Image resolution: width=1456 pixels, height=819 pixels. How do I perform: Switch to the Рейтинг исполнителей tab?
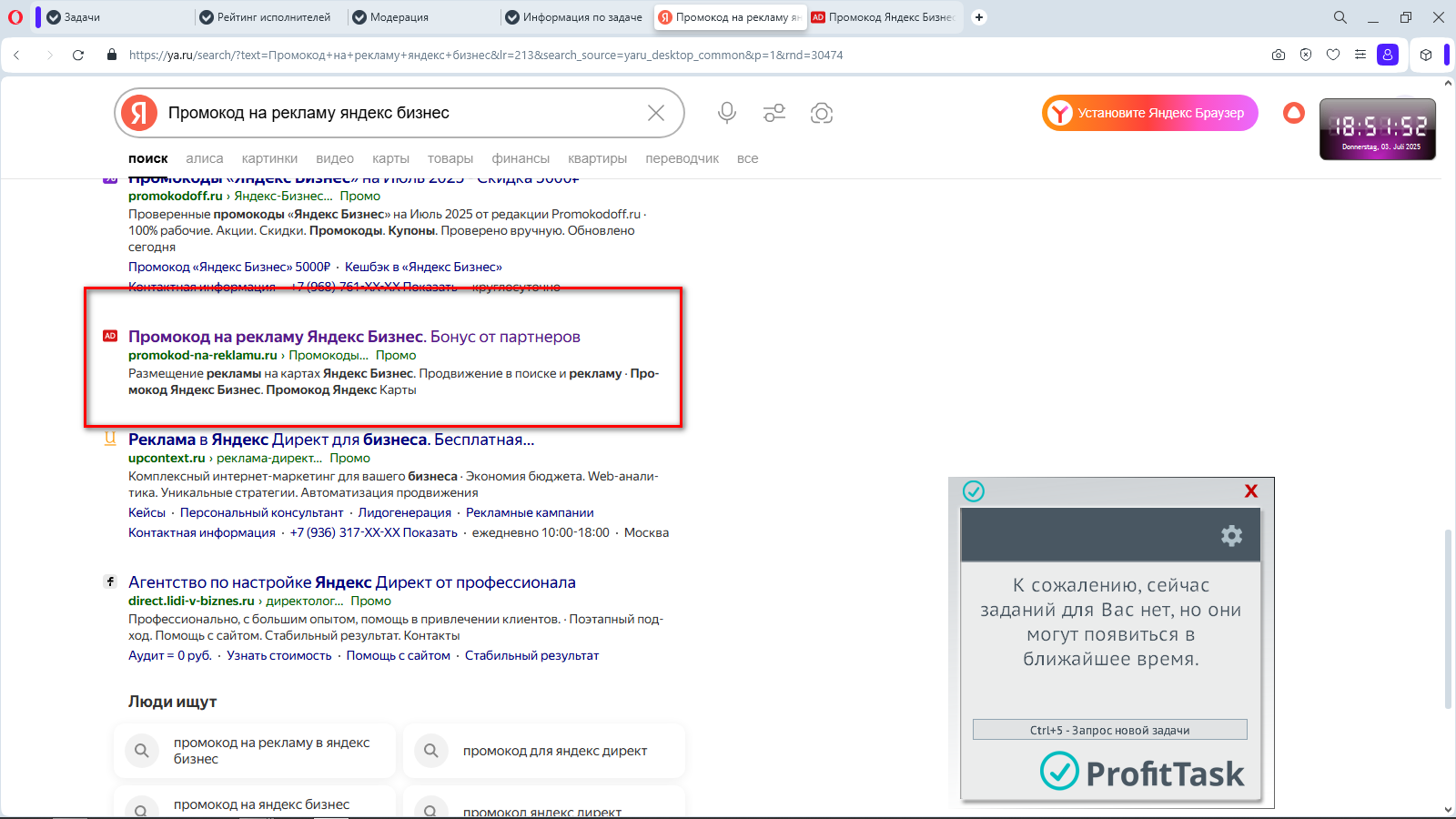[x=268, y=17]
